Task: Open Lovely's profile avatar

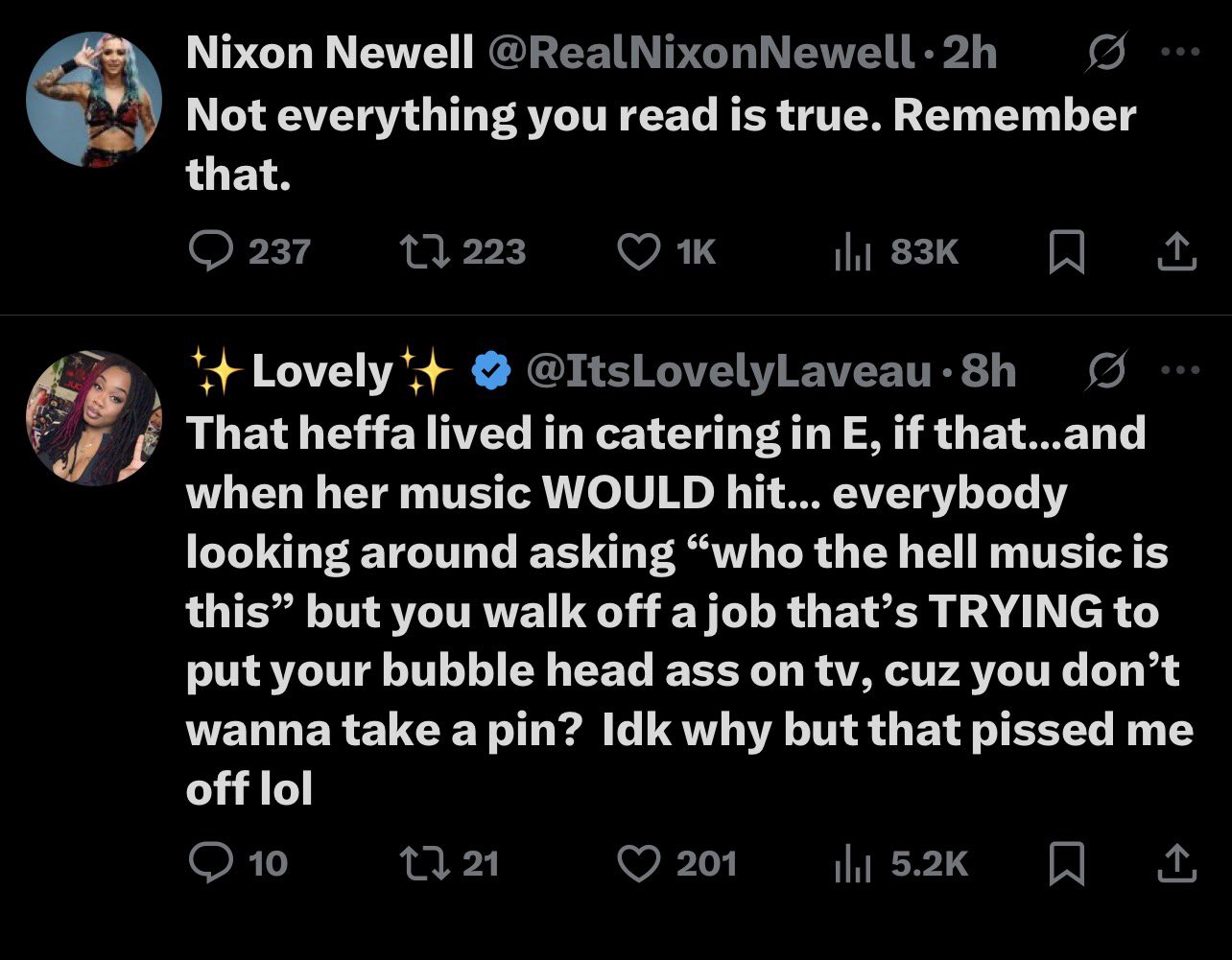Action: pos(93,417)
